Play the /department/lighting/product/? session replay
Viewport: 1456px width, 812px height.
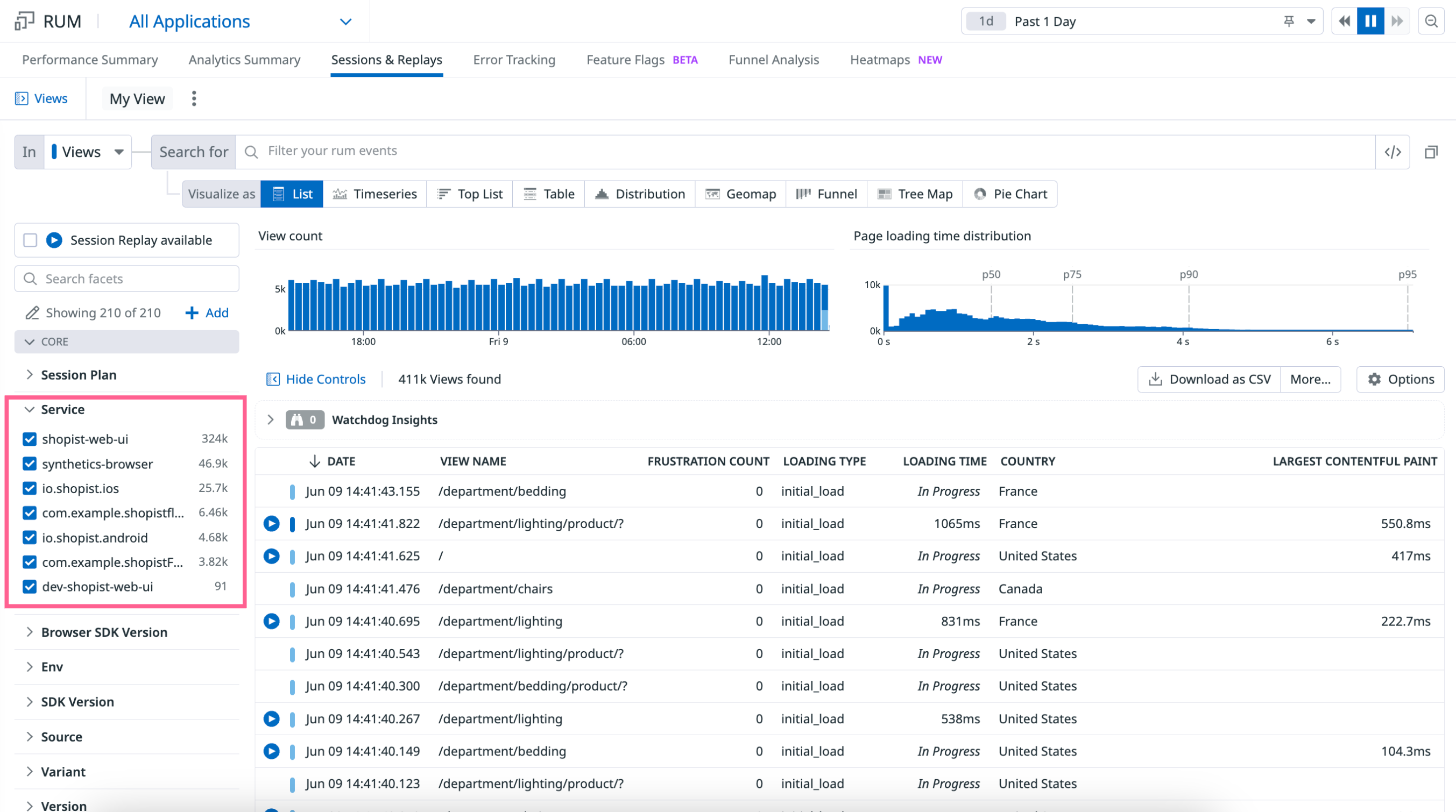[x=272, y=524]
